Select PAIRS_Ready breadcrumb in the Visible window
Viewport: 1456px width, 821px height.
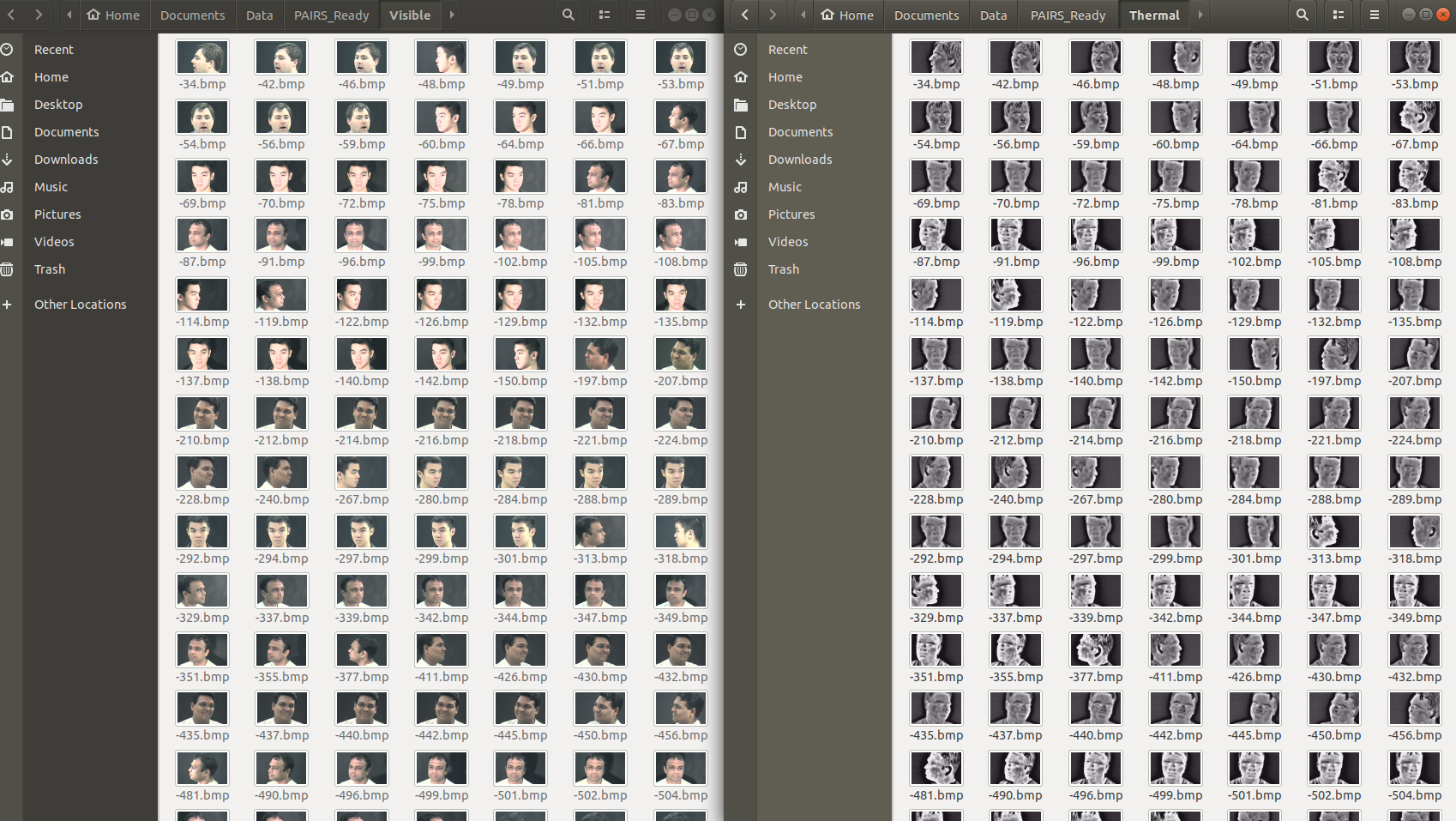[331, 15]
